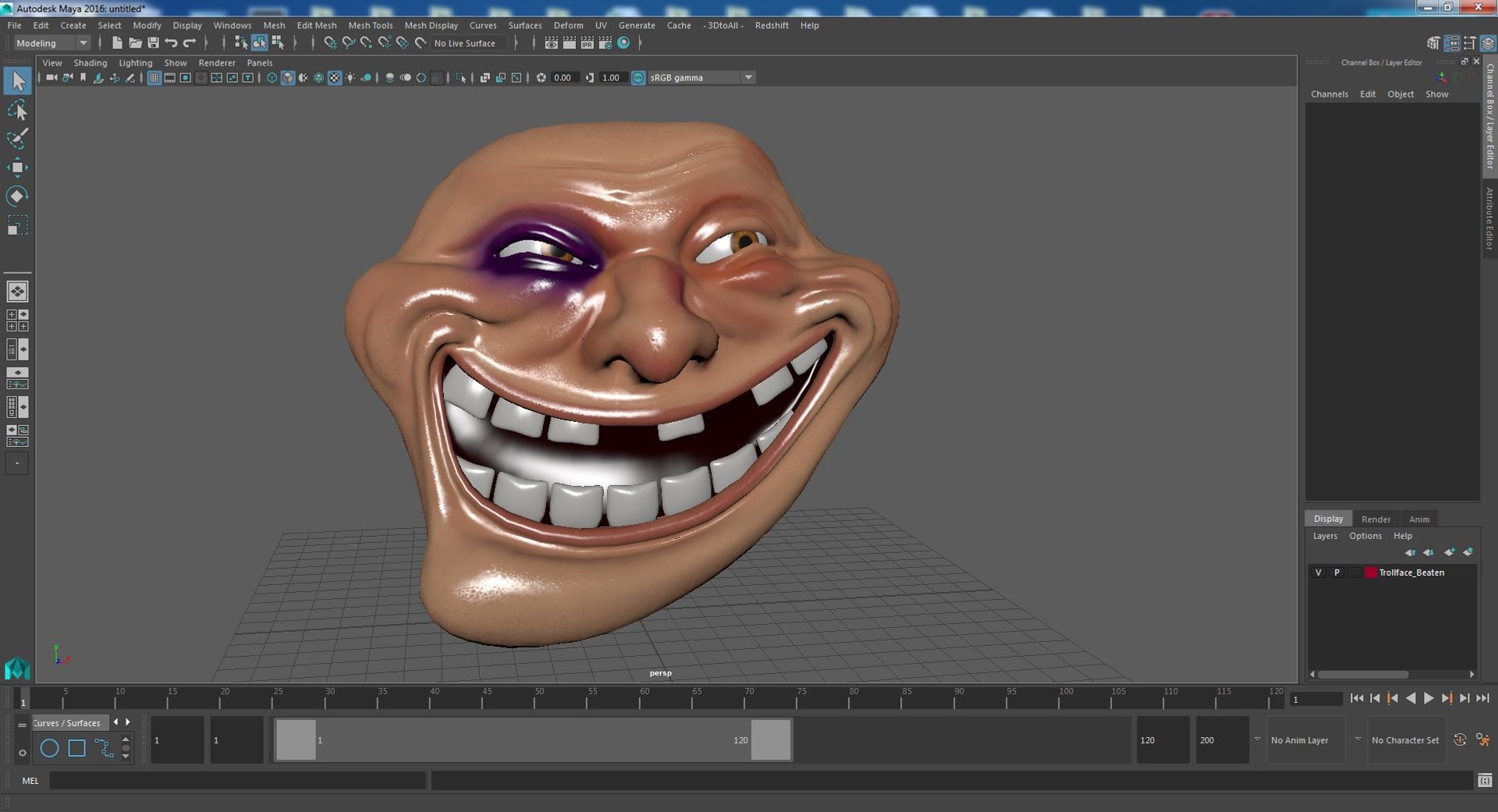Choose the Paint Selection tool
This screenshot has width=1498, height=812.
point(17,139)
